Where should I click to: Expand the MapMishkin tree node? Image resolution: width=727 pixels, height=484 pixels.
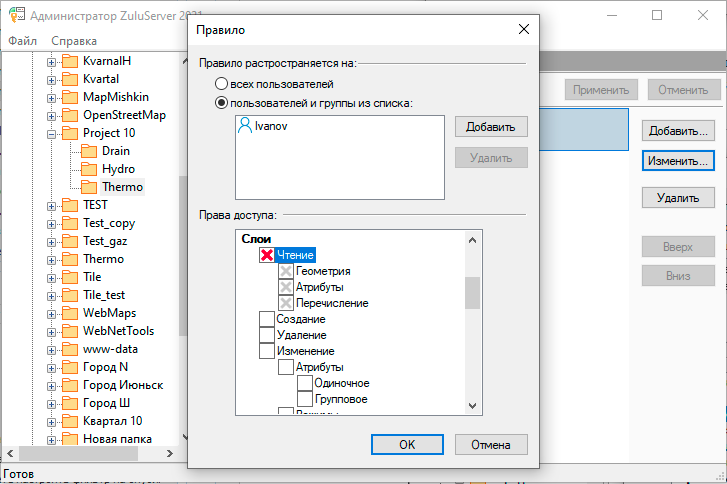52,97
